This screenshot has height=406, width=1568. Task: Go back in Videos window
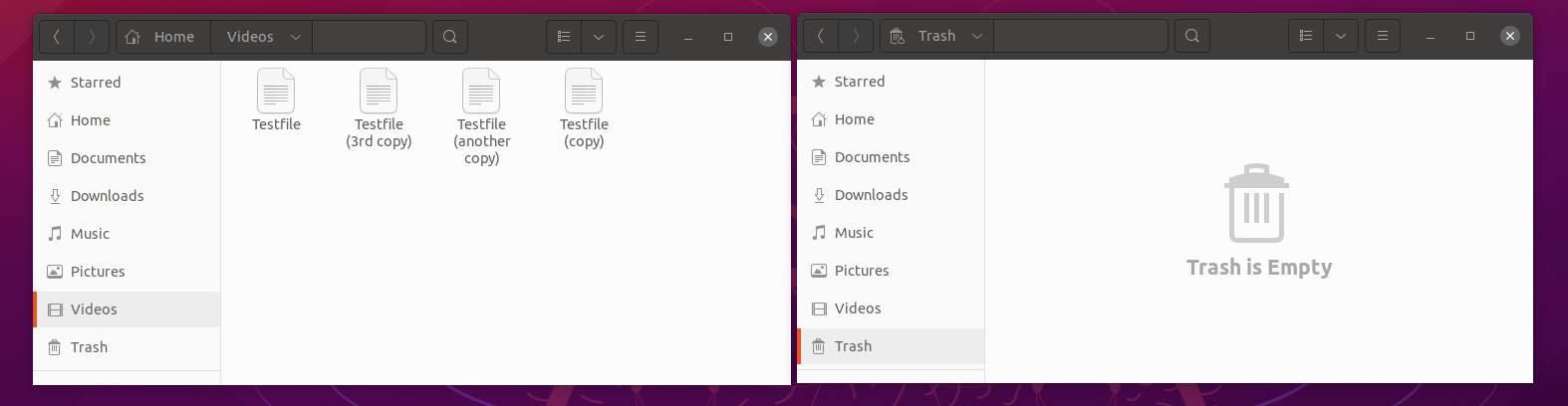point(57,37)
